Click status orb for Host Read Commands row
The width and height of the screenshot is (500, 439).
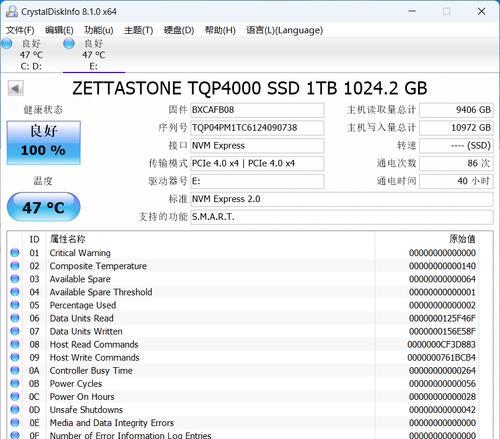[x=15, y=344]
